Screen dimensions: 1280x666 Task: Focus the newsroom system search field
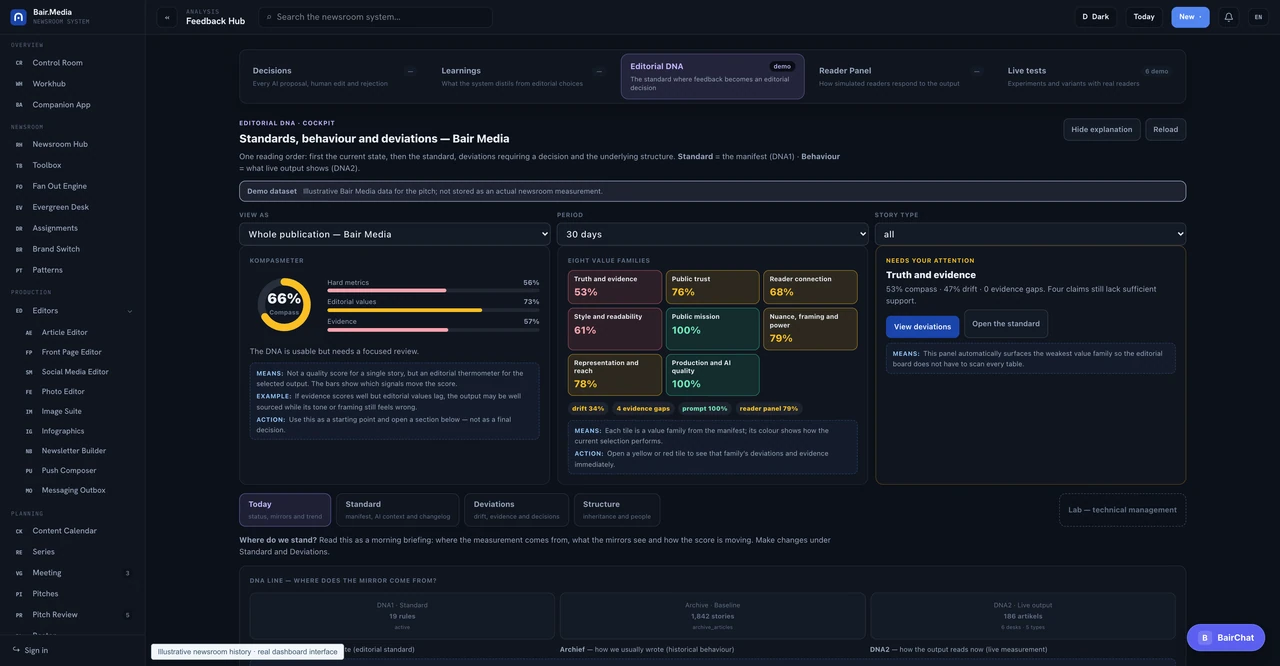click(375, 17)
